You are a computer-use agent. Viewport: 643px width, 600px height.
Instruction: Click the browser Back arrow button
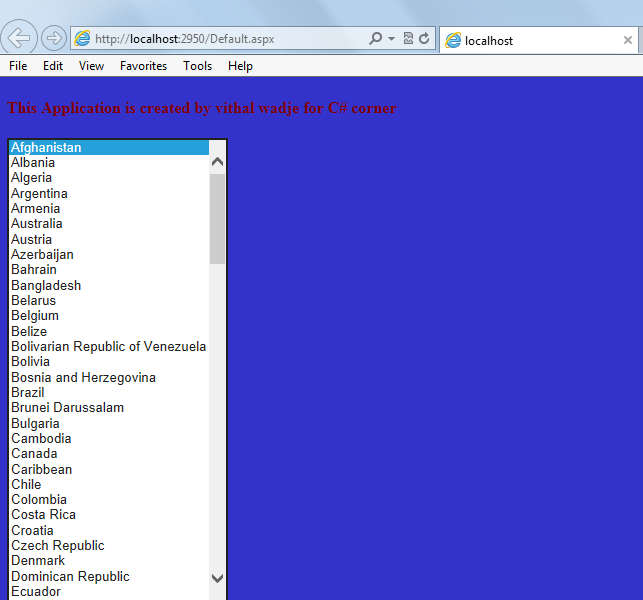tap(19, 38)
